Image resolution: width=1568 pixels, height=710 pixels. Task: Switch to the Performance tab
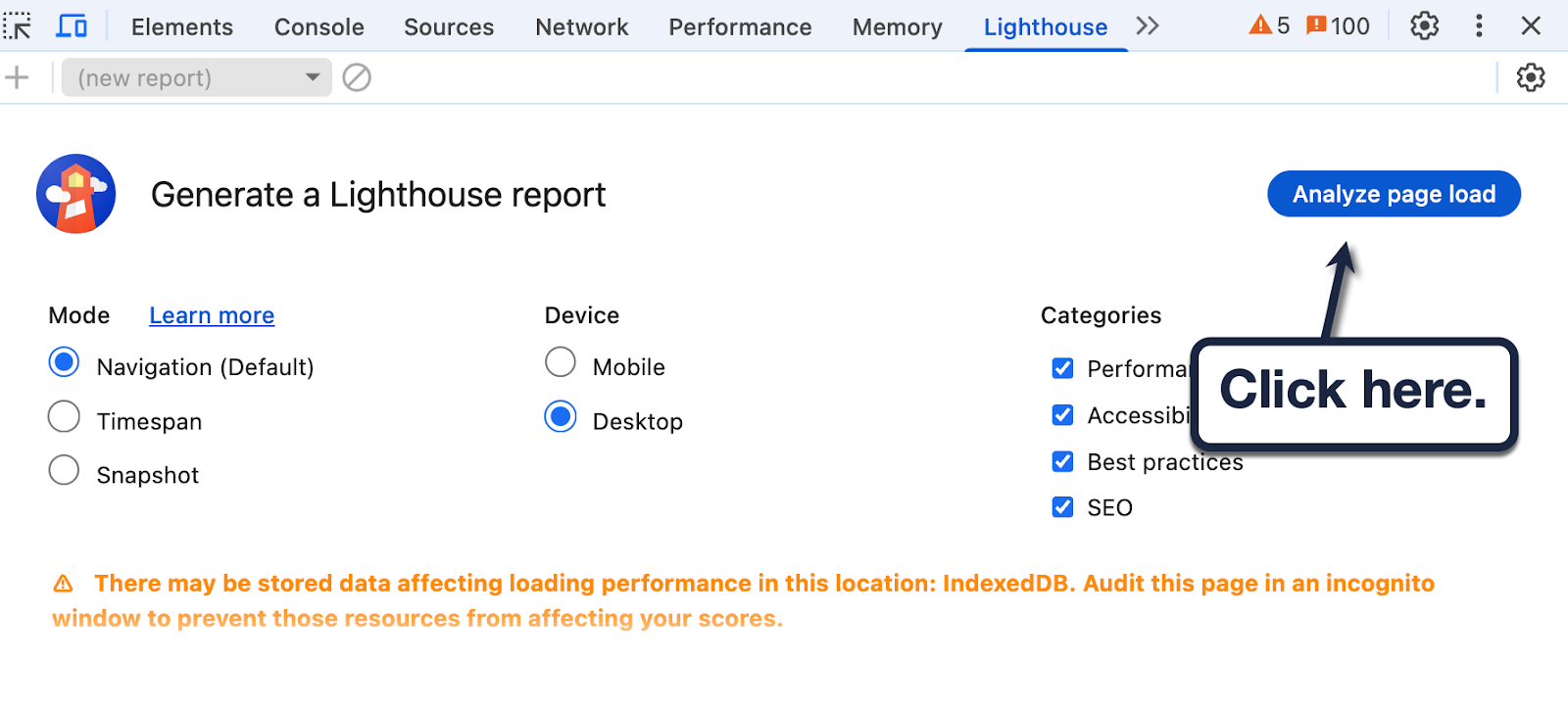click(740, 26)
